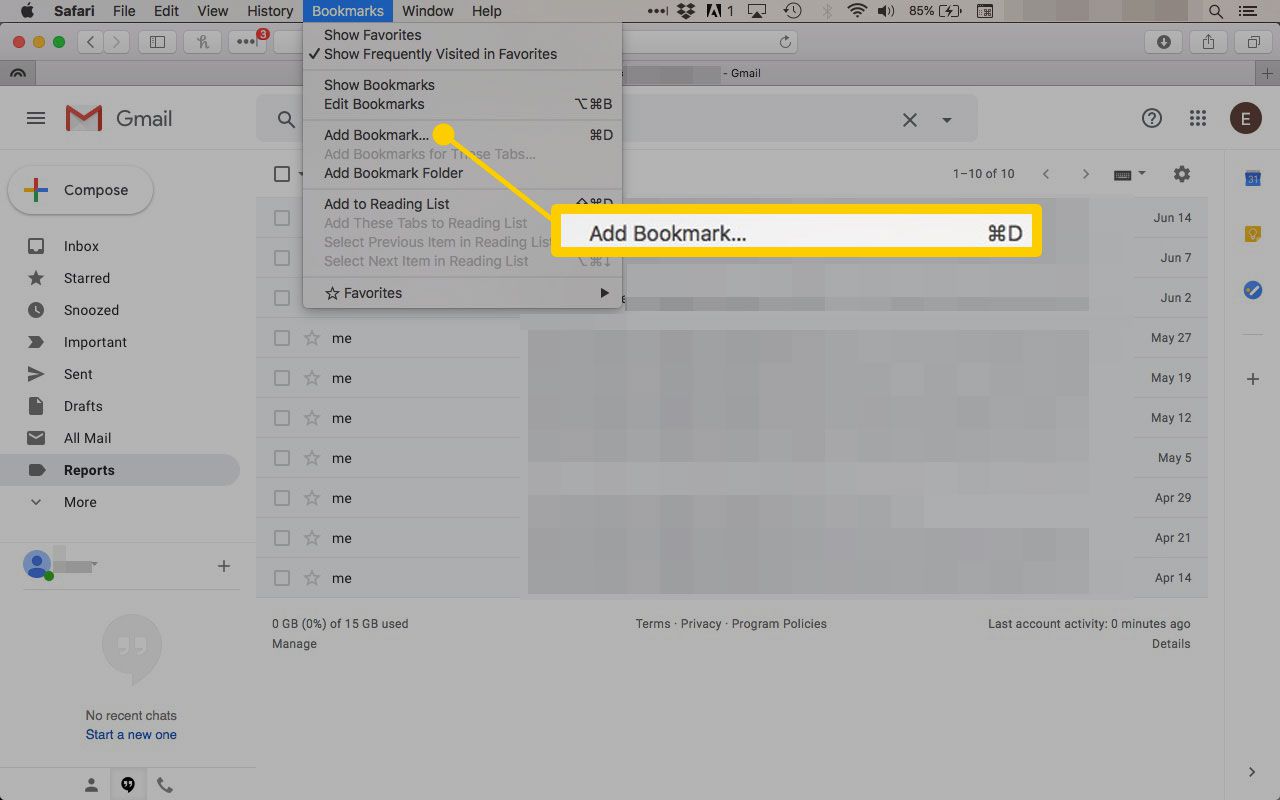Open the Google apps grid
The width and height of the screenshot is (1280, 800).
(1198, 118)
